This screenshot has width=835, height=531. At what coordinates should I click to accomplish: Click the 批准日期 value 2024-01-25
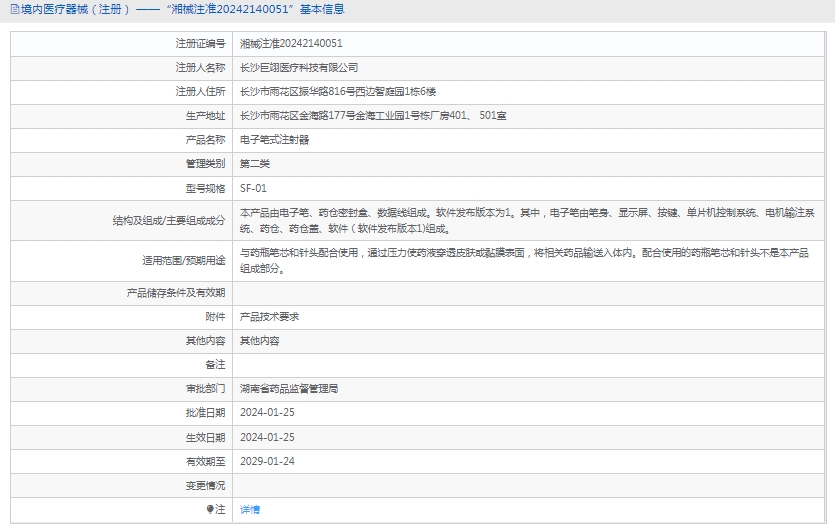pyautogui.click(x=267, y=413)
